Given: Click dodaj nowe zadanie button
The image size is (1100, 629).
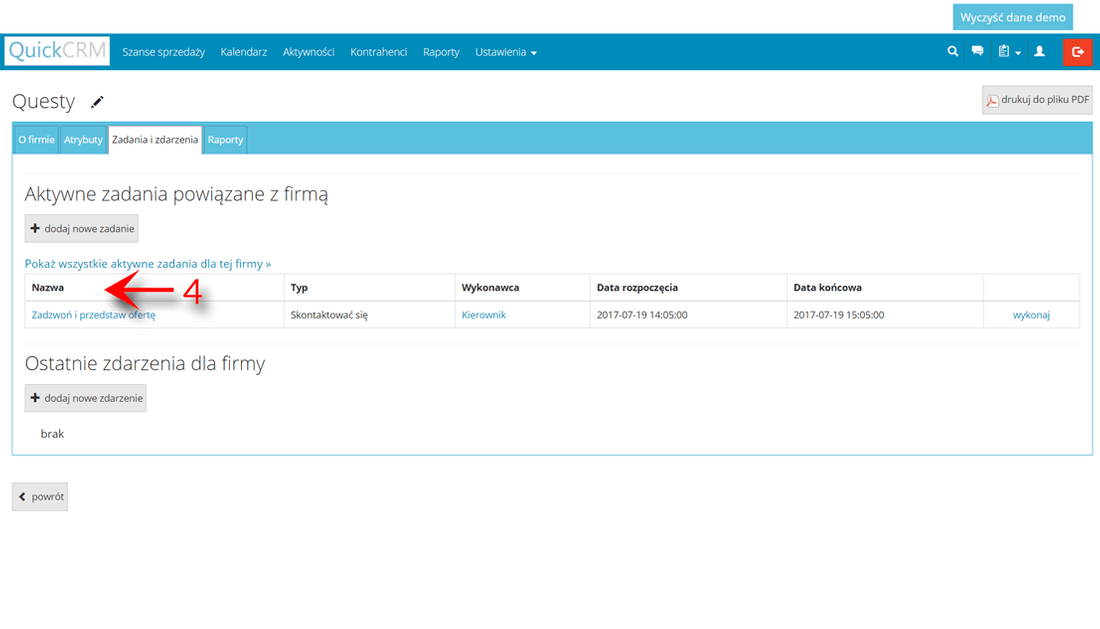Looking at the screenshot, I should pyautogui.click(x=81, y=229).
